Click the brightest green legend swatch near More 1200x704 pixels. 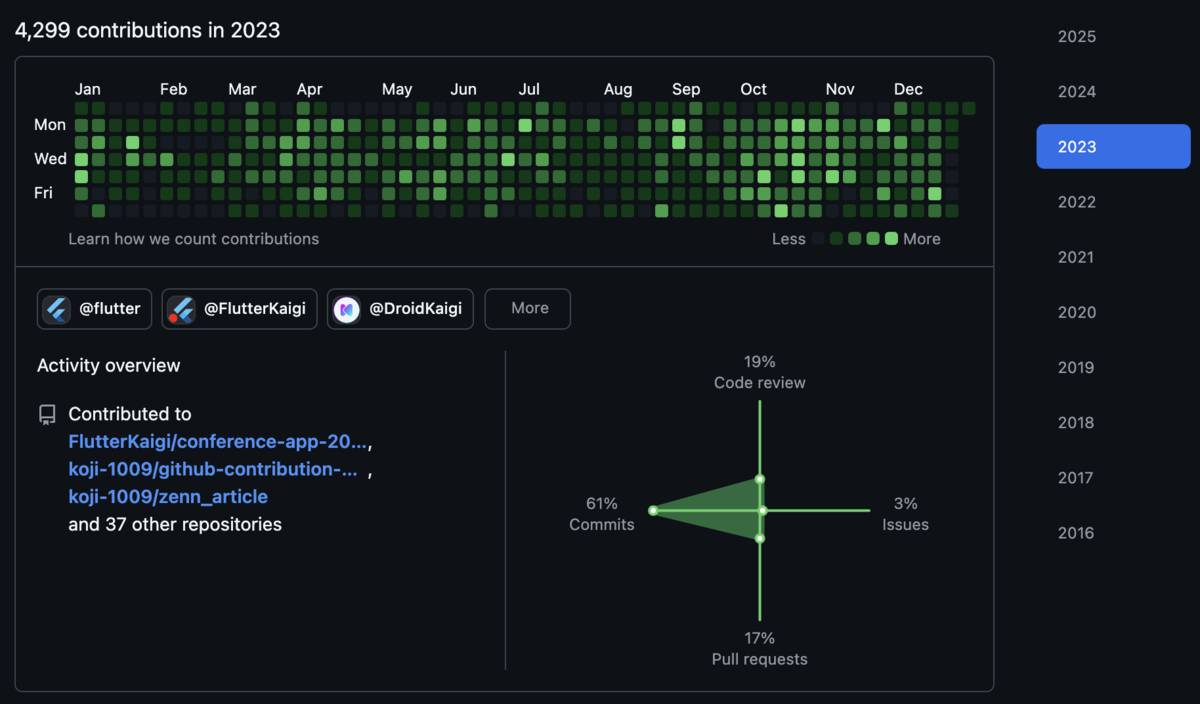pos(891,239)
